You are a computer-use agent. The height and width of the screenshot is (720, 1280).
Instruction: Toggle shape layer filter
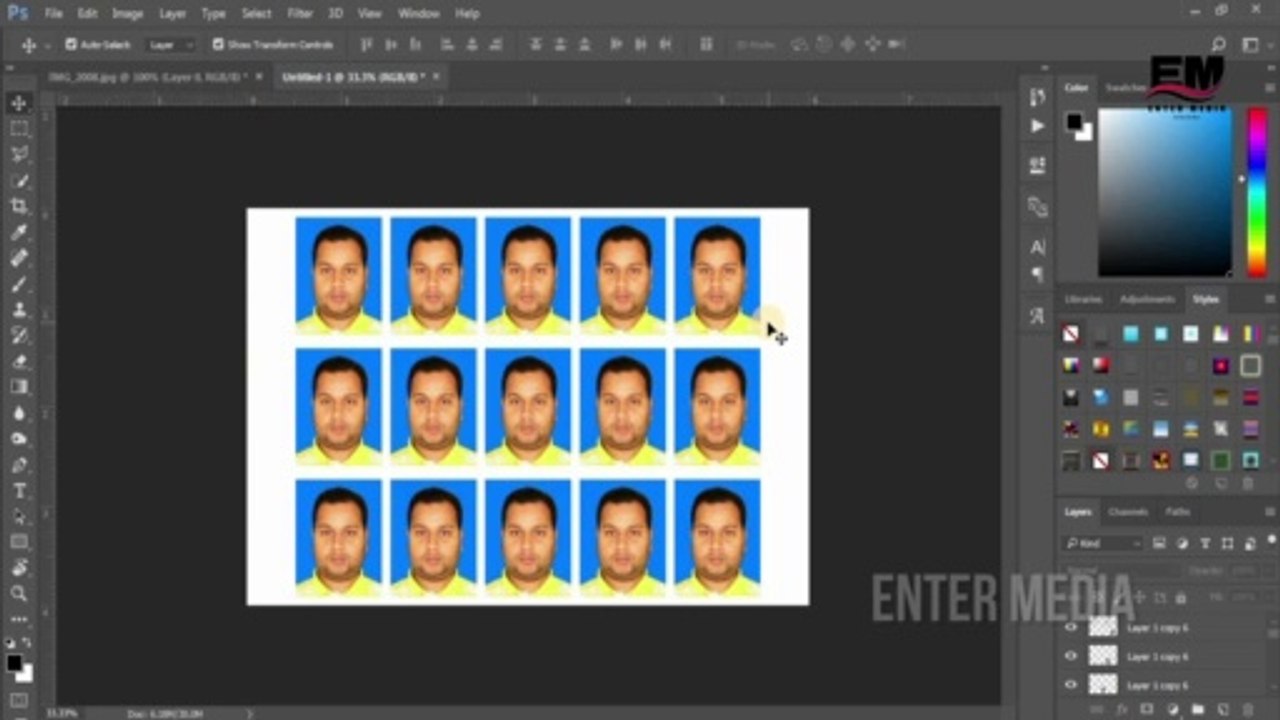(x=1227, y=543)
